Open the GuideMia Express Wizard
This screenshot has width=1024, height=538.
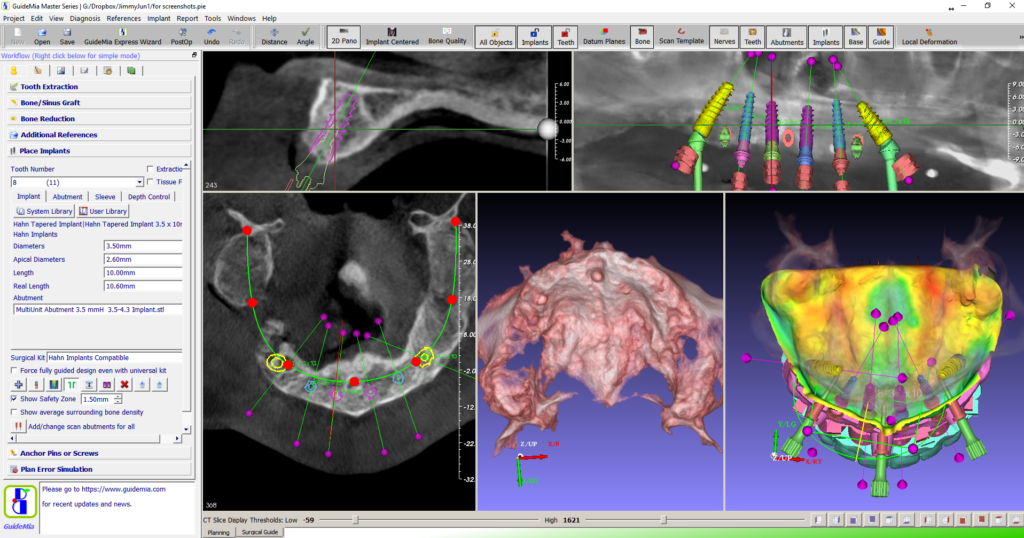coord(125,37)
